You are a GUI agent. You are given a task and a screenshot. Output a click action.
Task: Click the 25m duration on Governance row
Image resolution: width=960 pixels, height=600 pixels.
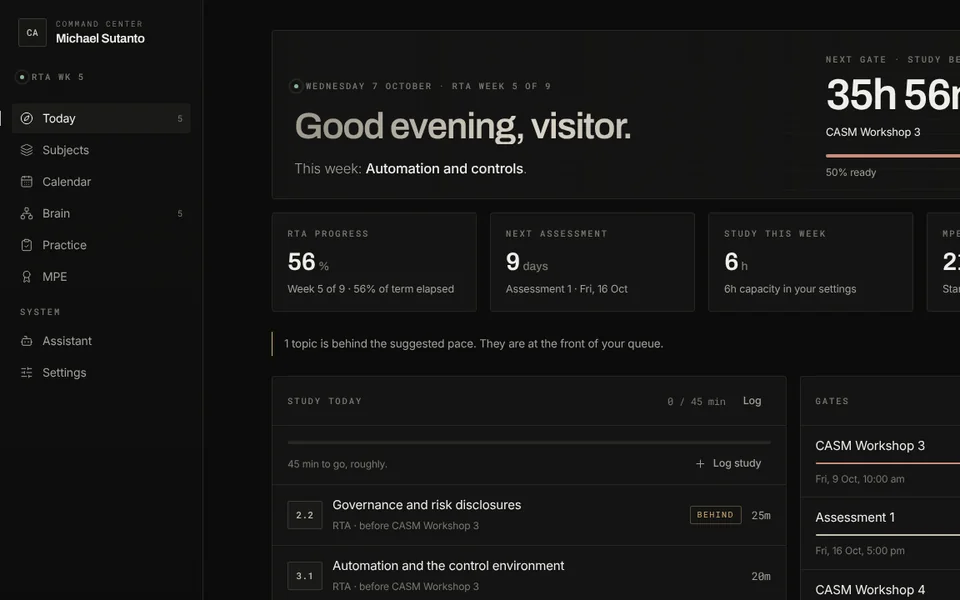[761, 516]
